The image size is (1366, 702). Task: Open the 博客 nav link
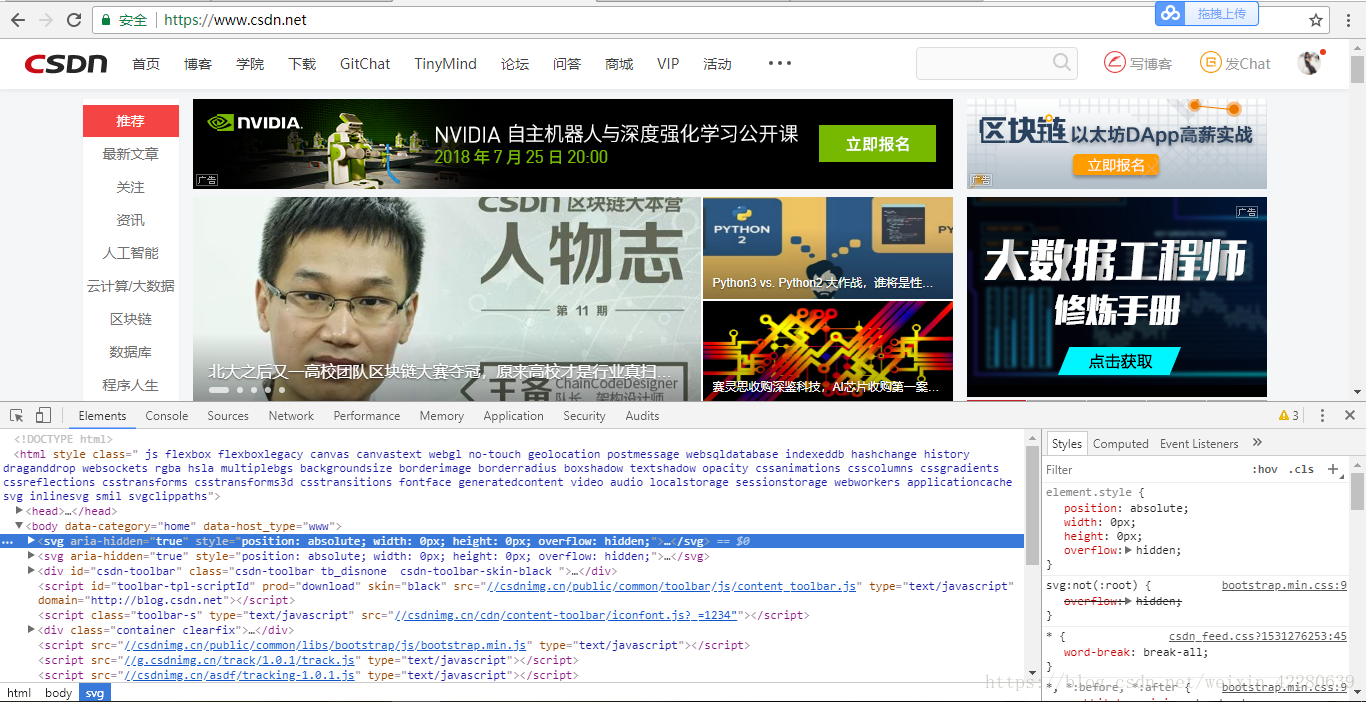click(198, 64)
